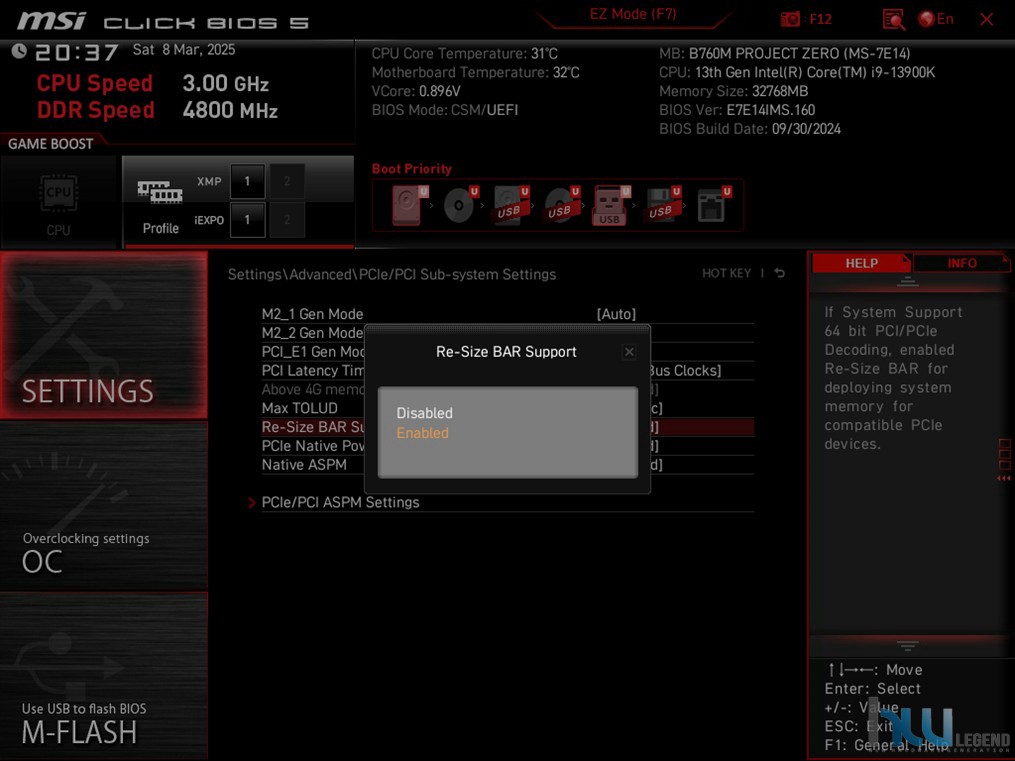The image size is (1015, 761).
Task: Click the help panel's top scroll handle
Action: [x=908, y=281]
